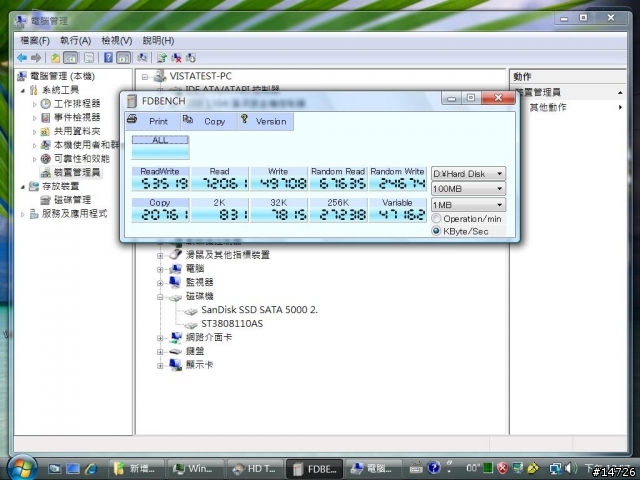Viewport: 640px width, 480px height.
Task: Click the Copy icon in FDBENCH toolbar
Action: pyautogui.click(x=188, y=119)
